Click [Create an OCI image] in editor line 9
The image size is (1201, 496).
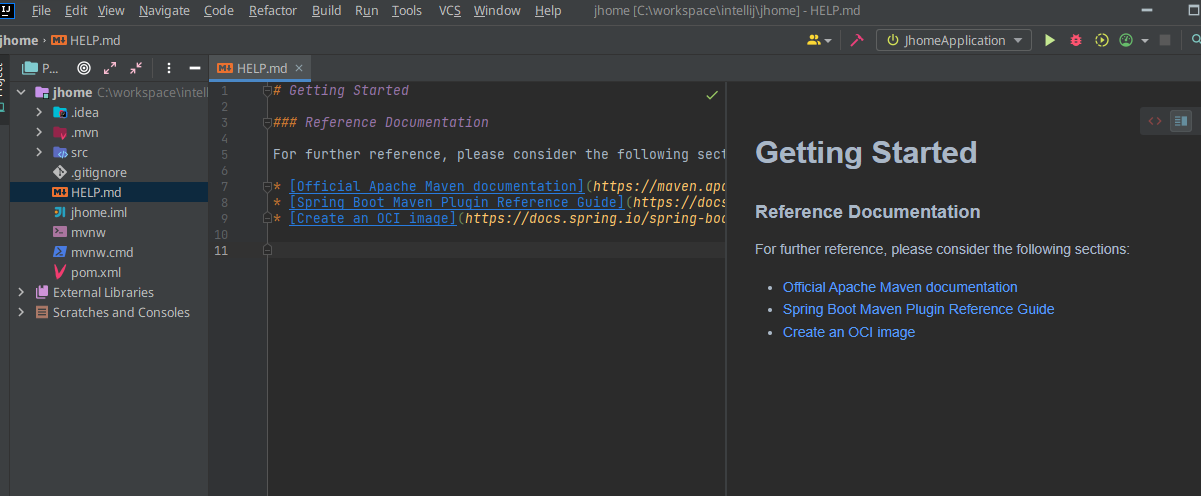click(x=373, y=218)
